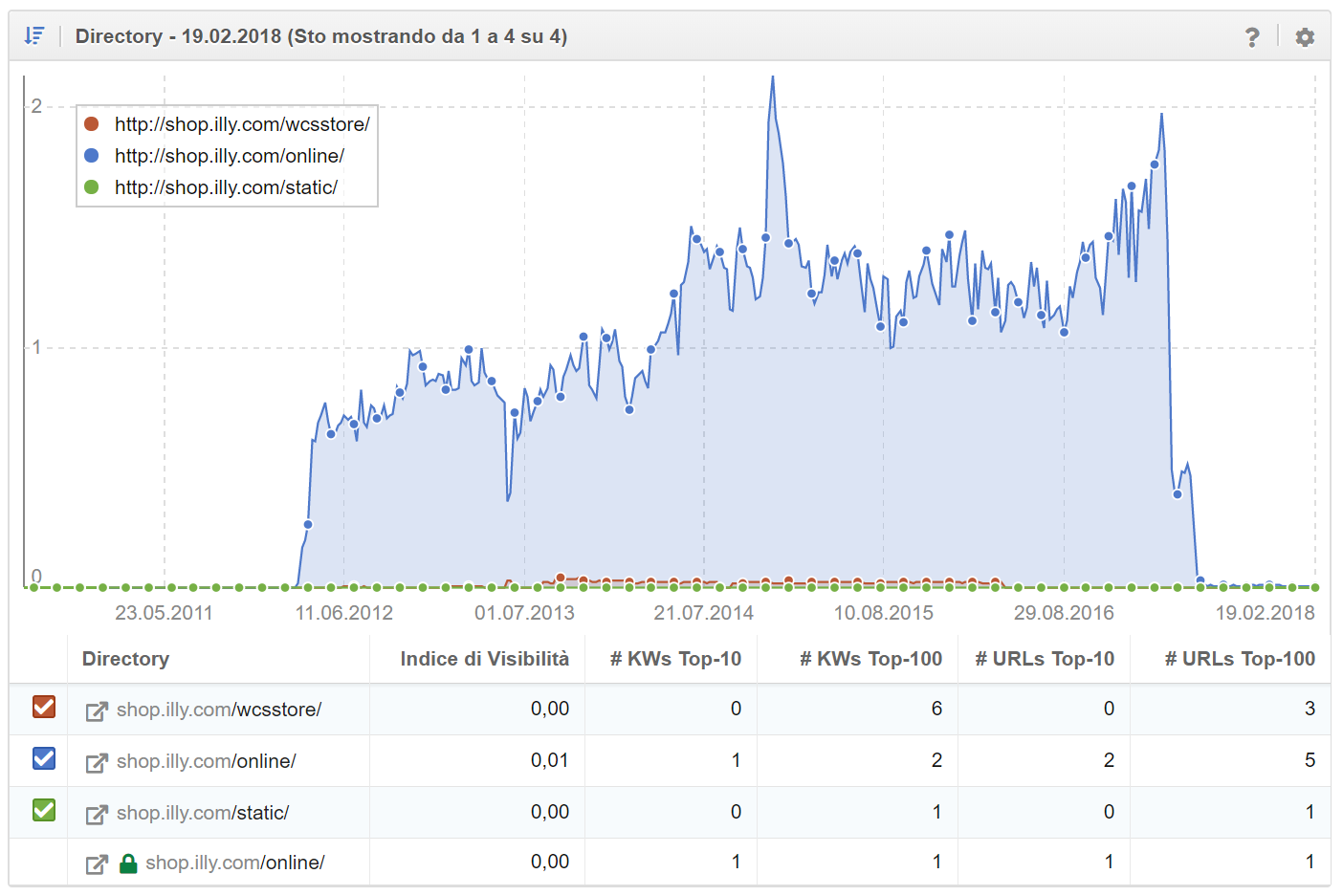Sort by # KWs Top-10 column header
1343x896 pixels.
point(675,659)
